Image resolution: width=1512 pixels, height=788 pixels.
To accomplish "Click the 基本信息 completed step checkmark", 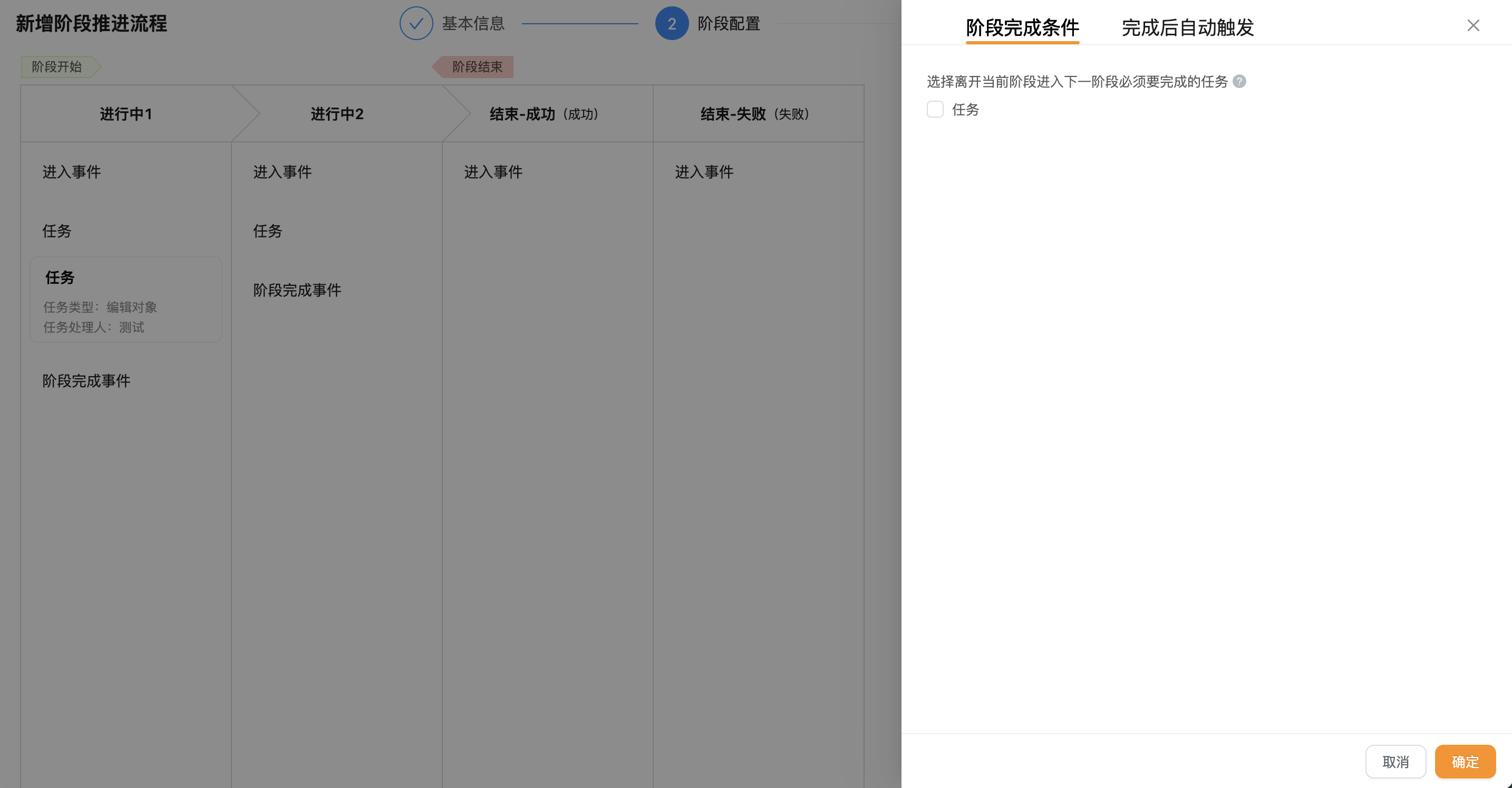I will coord(416,24).
